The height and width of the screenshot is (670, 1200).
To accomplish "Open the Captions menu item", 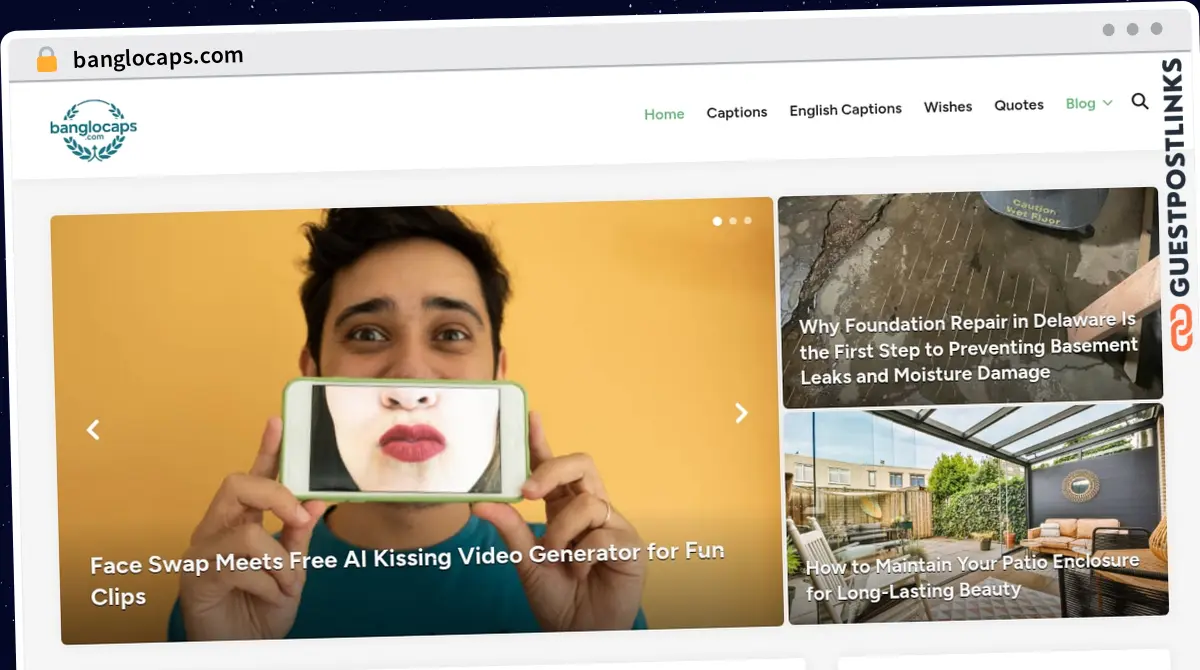I will pyautogui.click(x=737, y=112).
